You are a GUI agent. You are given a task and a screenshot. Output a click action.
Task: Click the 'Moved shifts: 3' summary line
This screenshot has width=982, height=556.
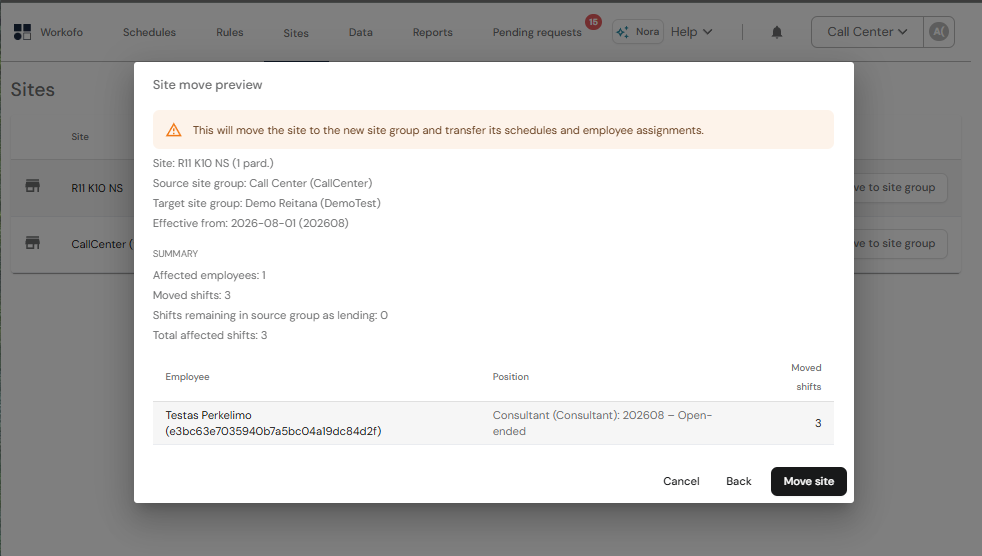(192, 296)
